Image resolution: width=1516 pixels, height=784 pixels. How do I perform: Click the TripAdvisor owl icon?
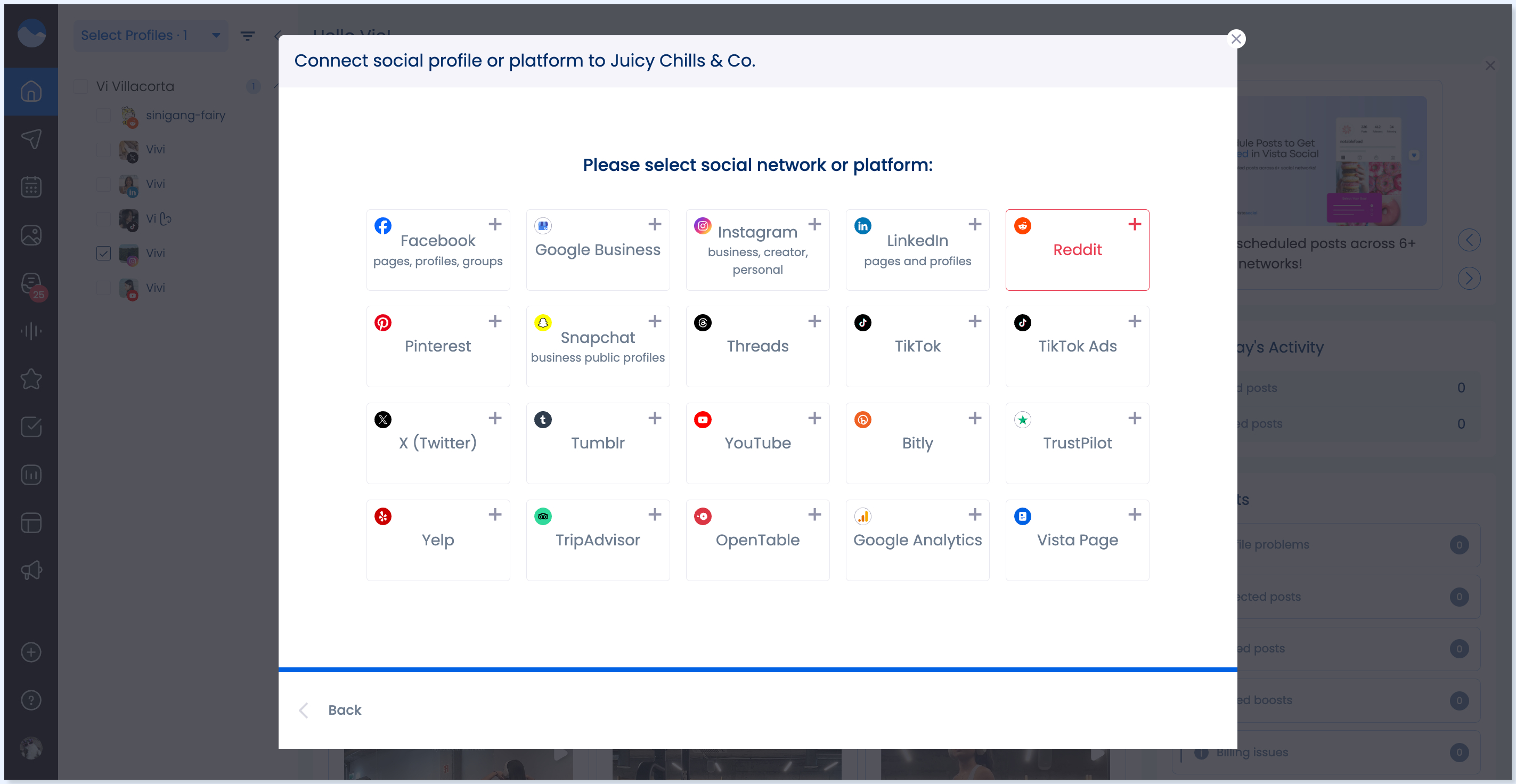[543, 517]
